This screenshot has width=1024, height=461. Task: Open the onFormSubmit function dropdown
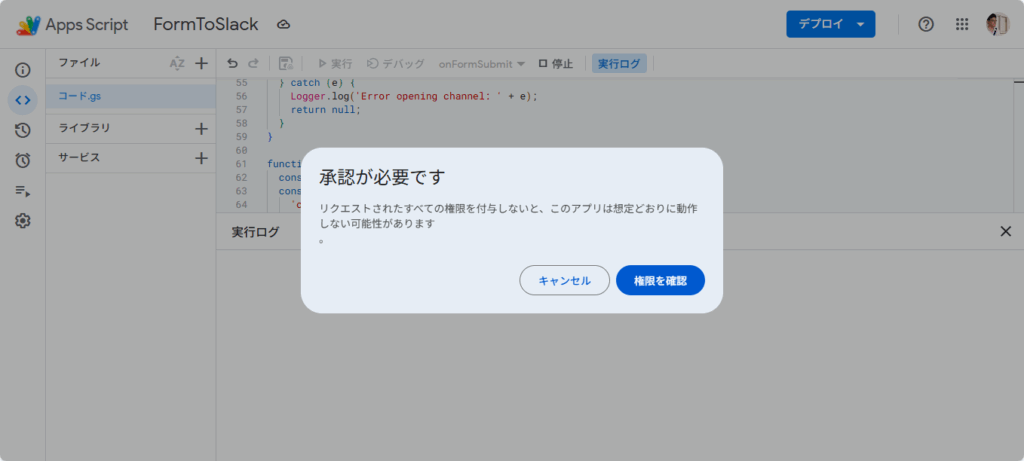tap(482, 63)
